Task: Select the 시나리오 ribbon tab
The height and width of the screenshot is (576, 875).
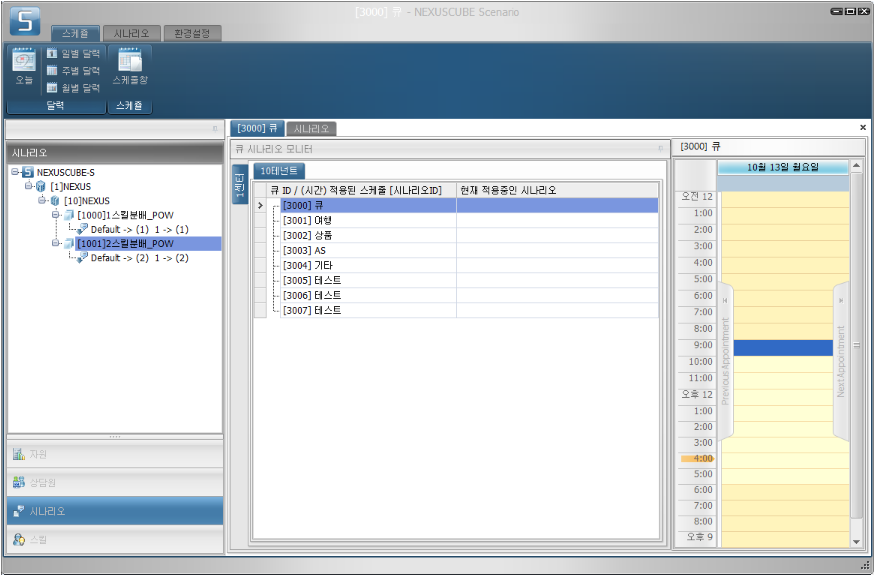Action: pos(132,33)
